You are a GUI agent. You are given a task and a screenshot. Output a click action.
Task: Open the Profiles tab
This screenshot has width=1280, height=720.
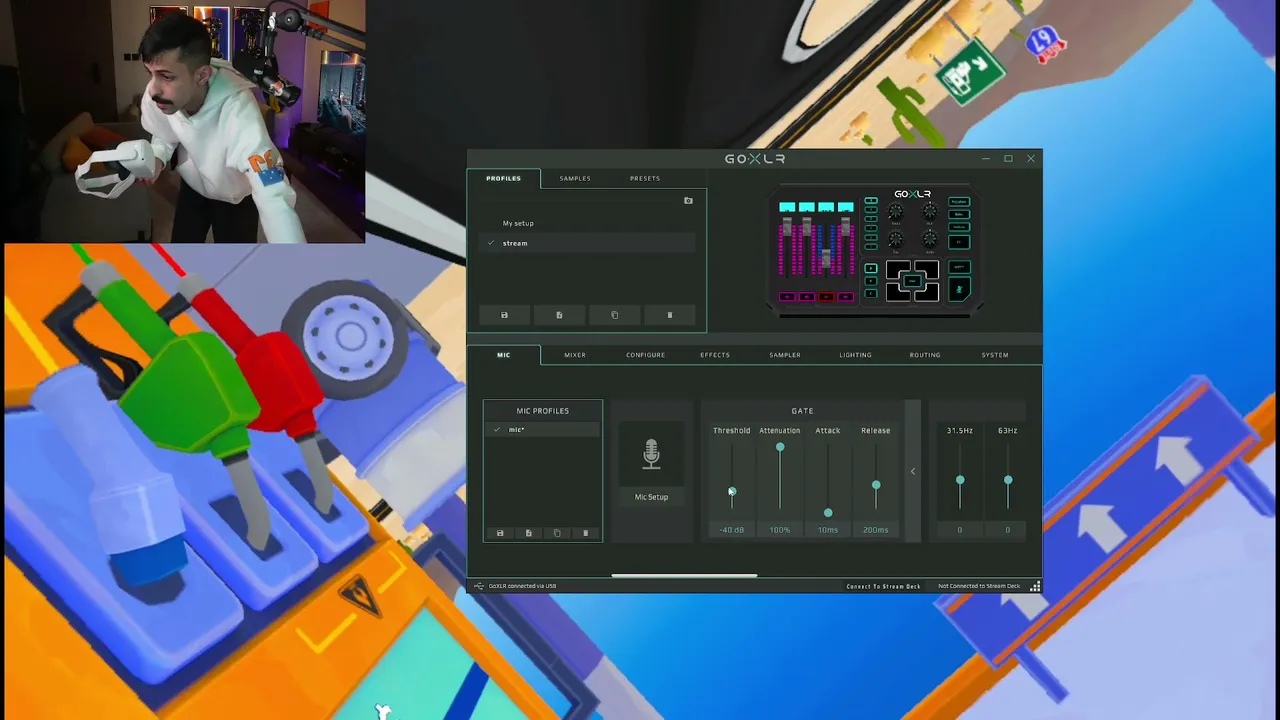click(504, 178)
